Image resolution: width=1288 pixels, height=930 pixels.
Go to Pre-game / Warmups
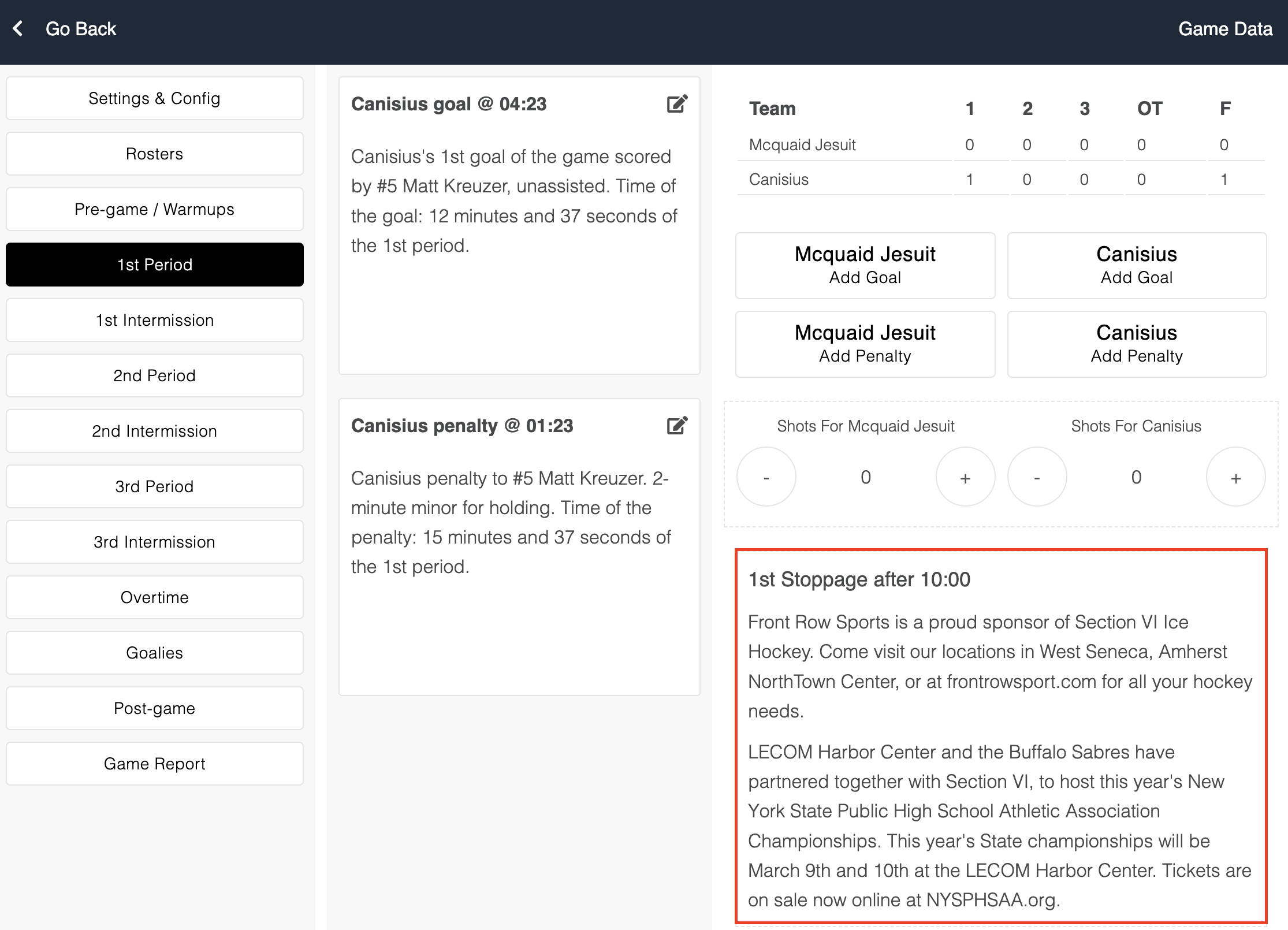154,209
